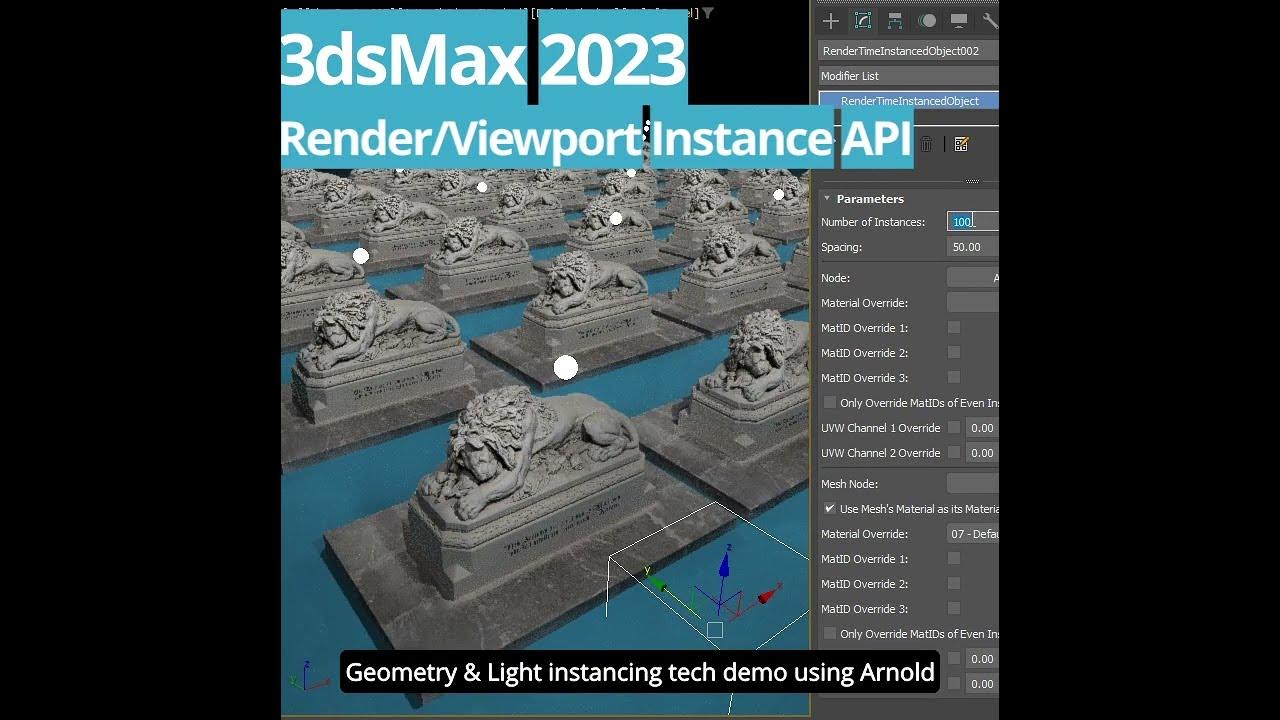
Task: Enable MatID Override 1 under Mesh Node
Action: click(954, 559)
